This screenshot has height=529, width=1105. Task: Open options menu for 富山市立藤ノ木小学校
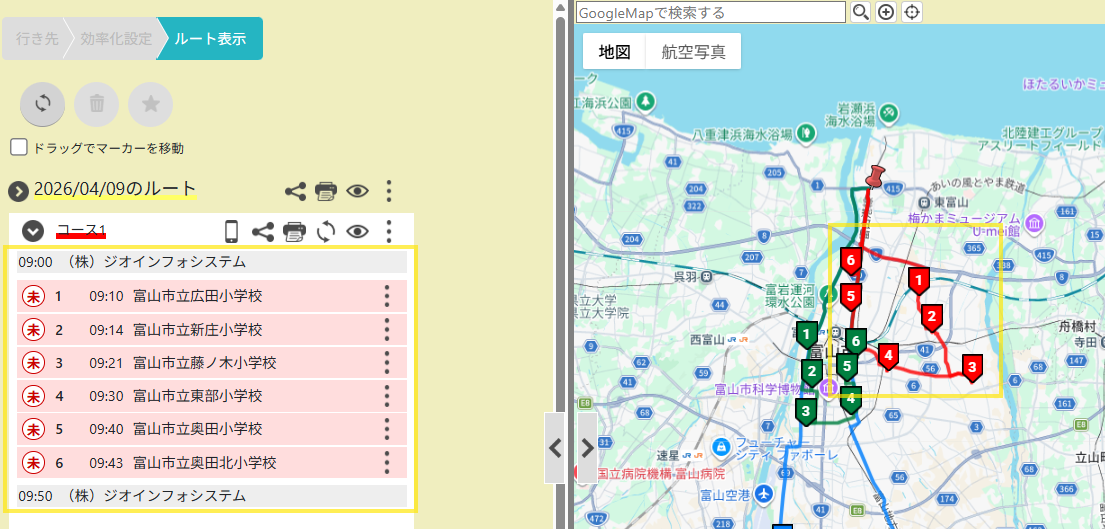386,363
